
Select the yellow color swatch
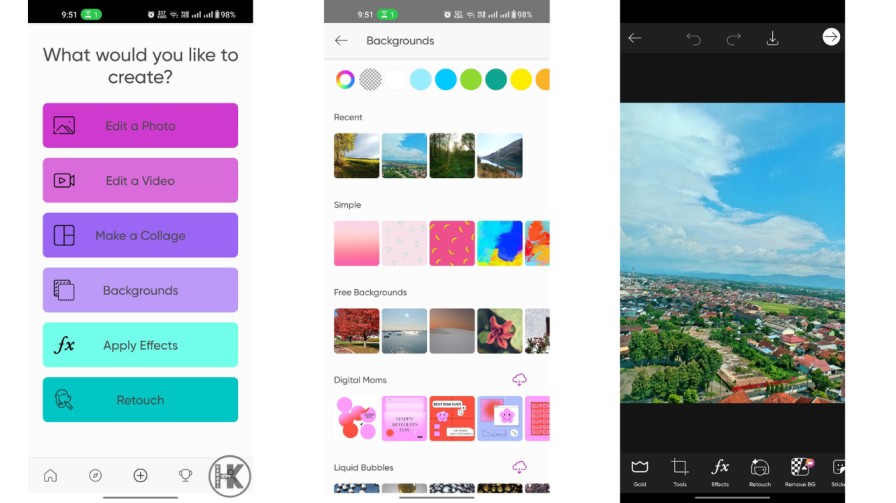click(x=521, y=79)
